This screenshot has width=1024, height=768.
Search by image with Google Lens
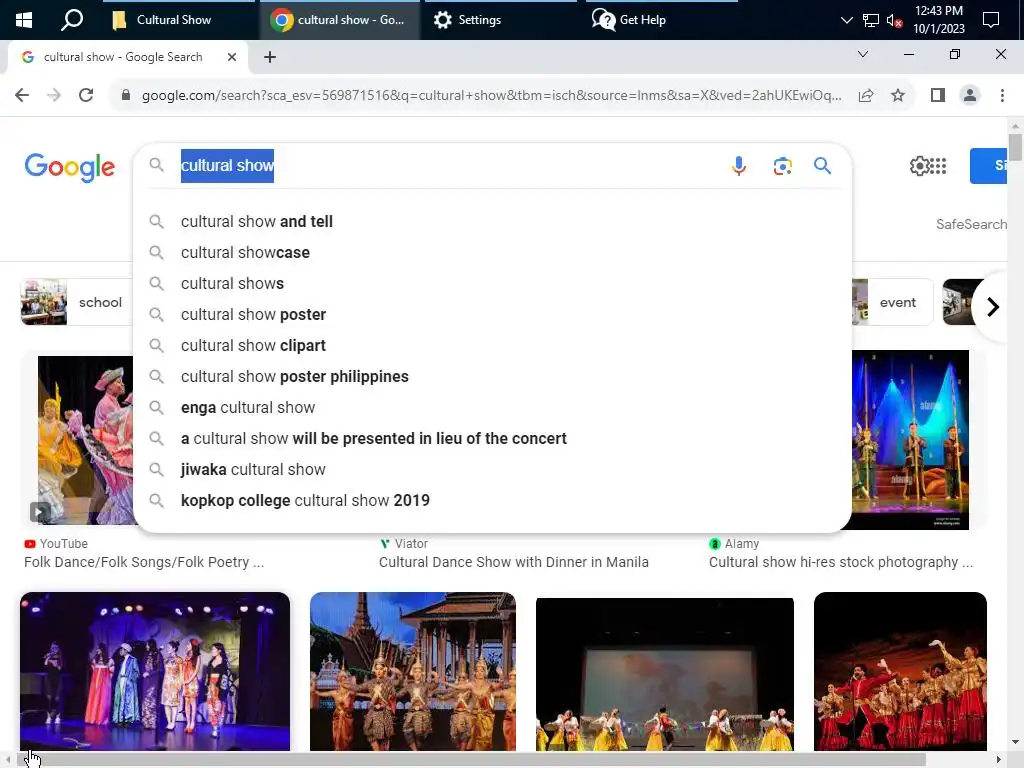click(782, 166)
